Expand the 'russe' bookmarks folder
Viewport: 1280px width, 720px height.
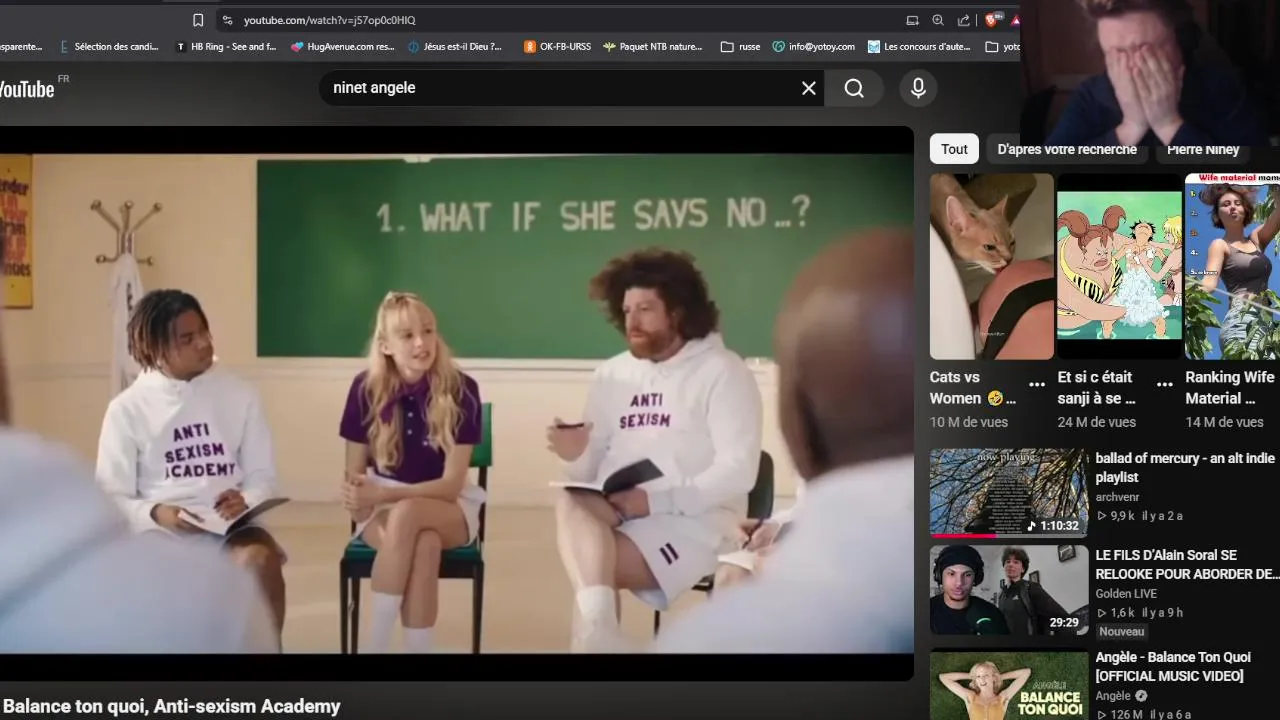point(740,46)
